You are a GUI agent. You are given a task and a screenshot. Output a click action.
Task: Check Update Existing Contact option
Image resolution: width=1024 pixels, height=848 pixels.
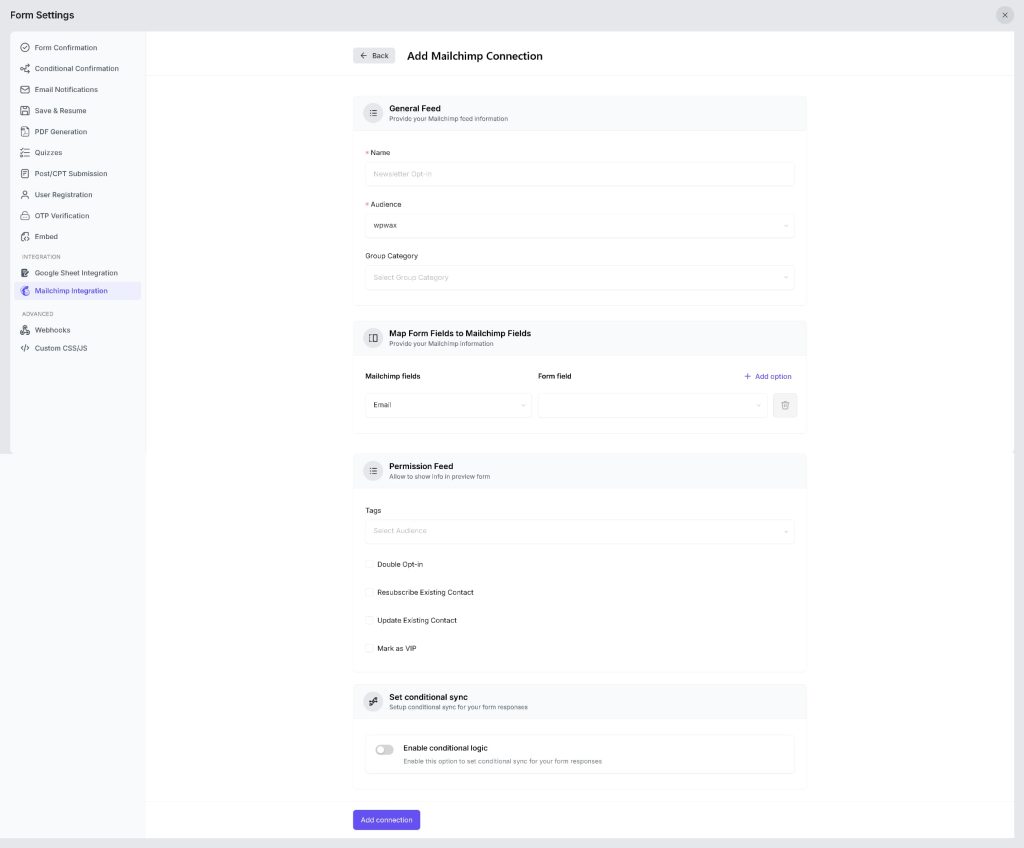(370, 621)
